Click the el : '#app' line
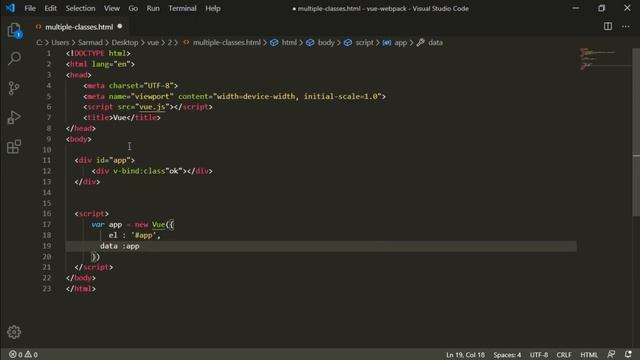The height and width of the screenshot is (360, 640). pos(135,236)
